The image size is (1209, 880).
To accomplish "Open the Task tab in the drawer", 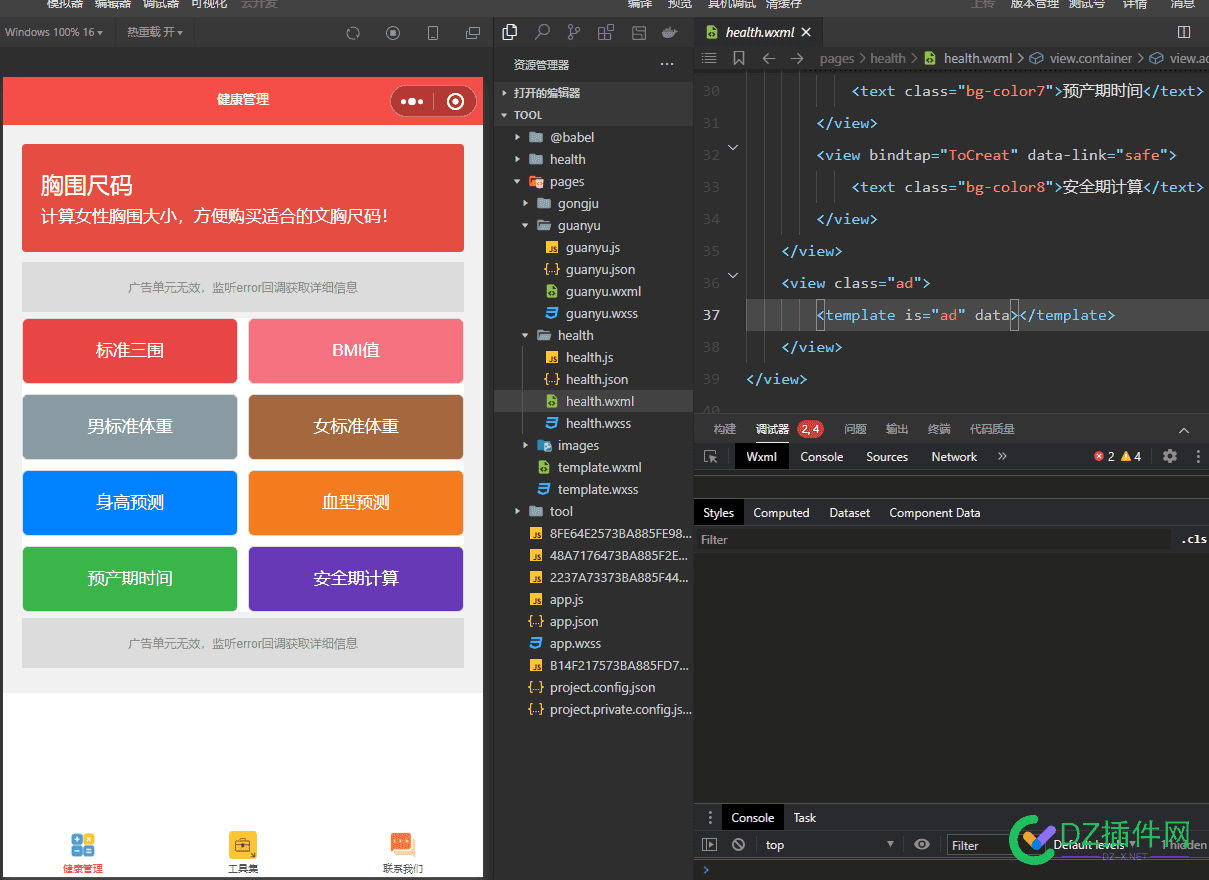I will [x=805, y=817].
